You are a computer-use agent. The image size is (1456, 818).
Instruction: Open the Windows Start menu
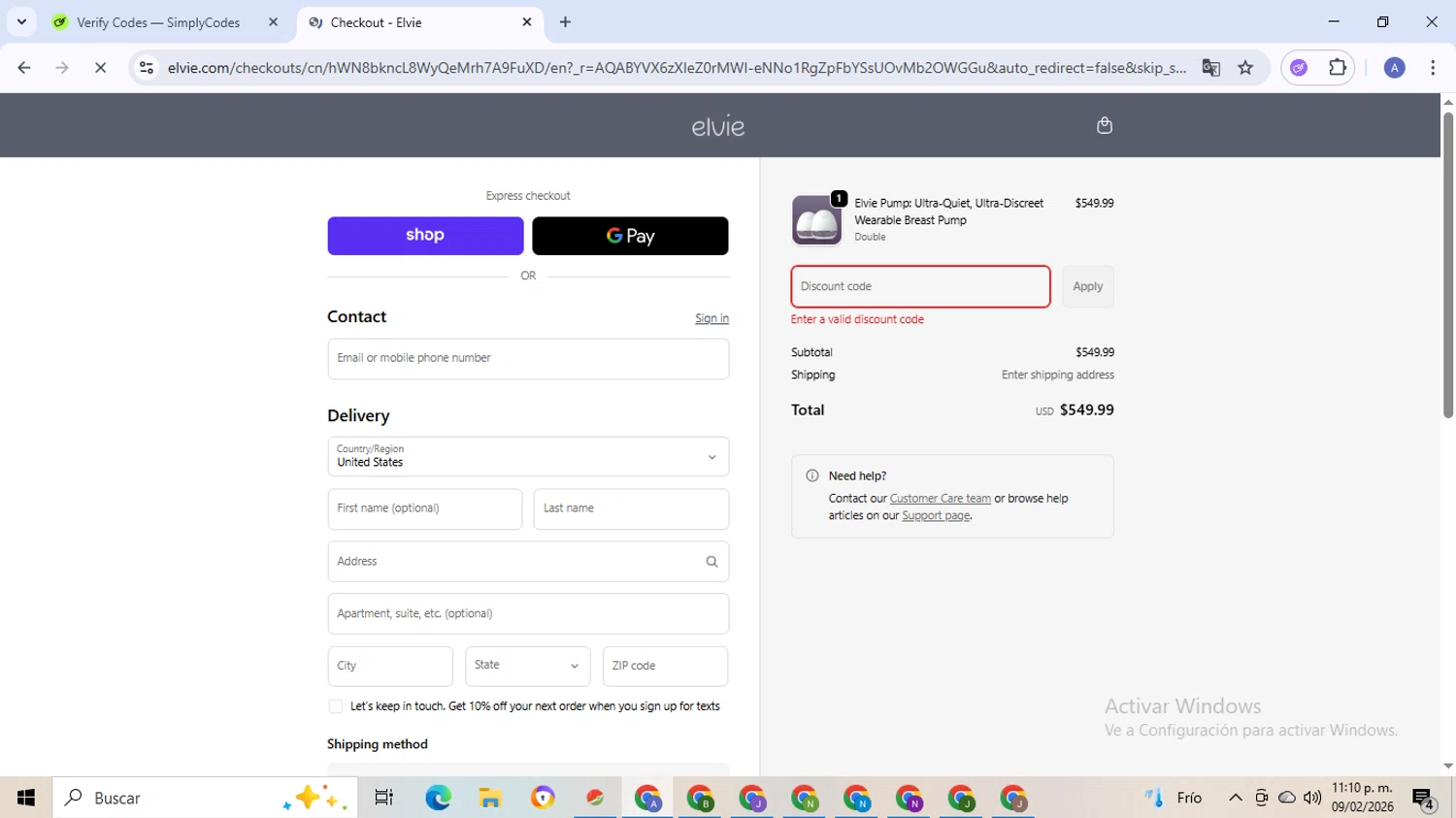[26, 798]
